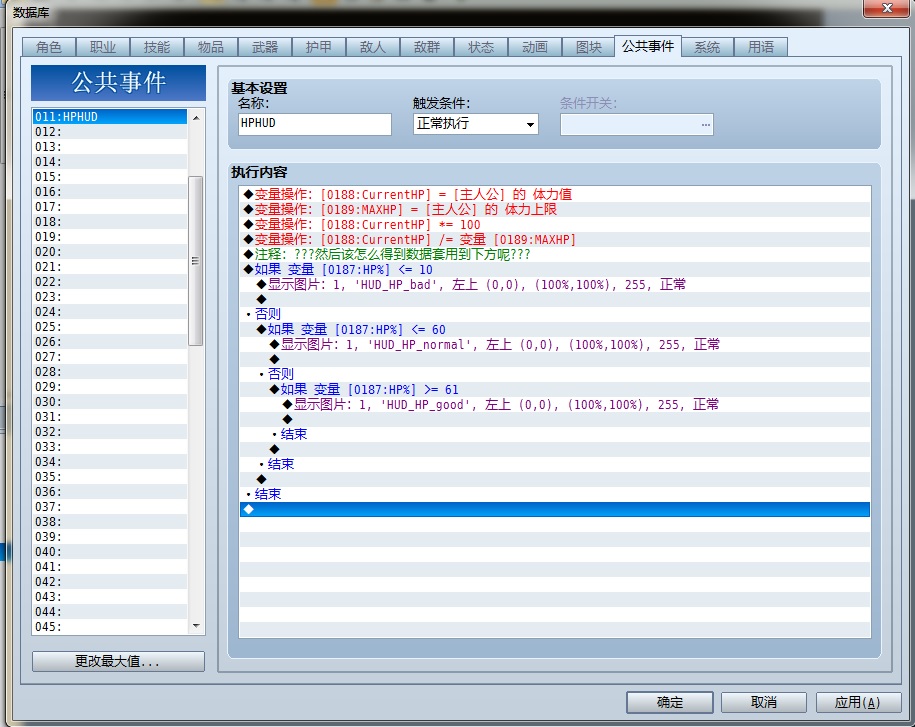Click the event list scroll up arrow
Viewport: 915px width, 727px height.
(196, 118)
